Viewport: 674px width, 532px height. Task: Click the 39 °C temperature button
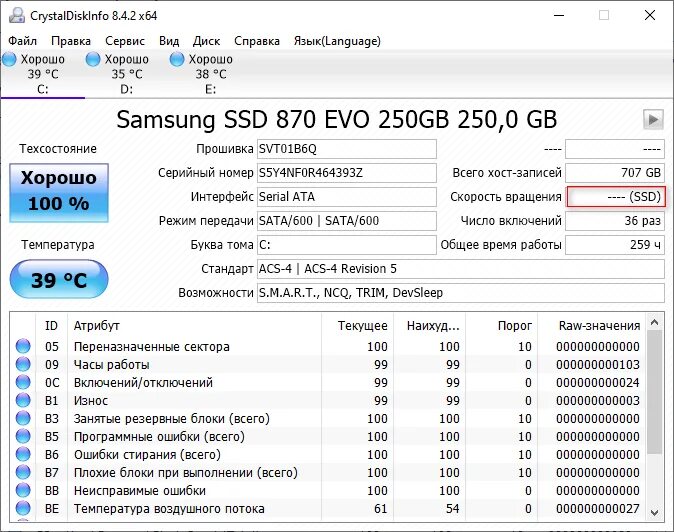(x=59, y=279)
